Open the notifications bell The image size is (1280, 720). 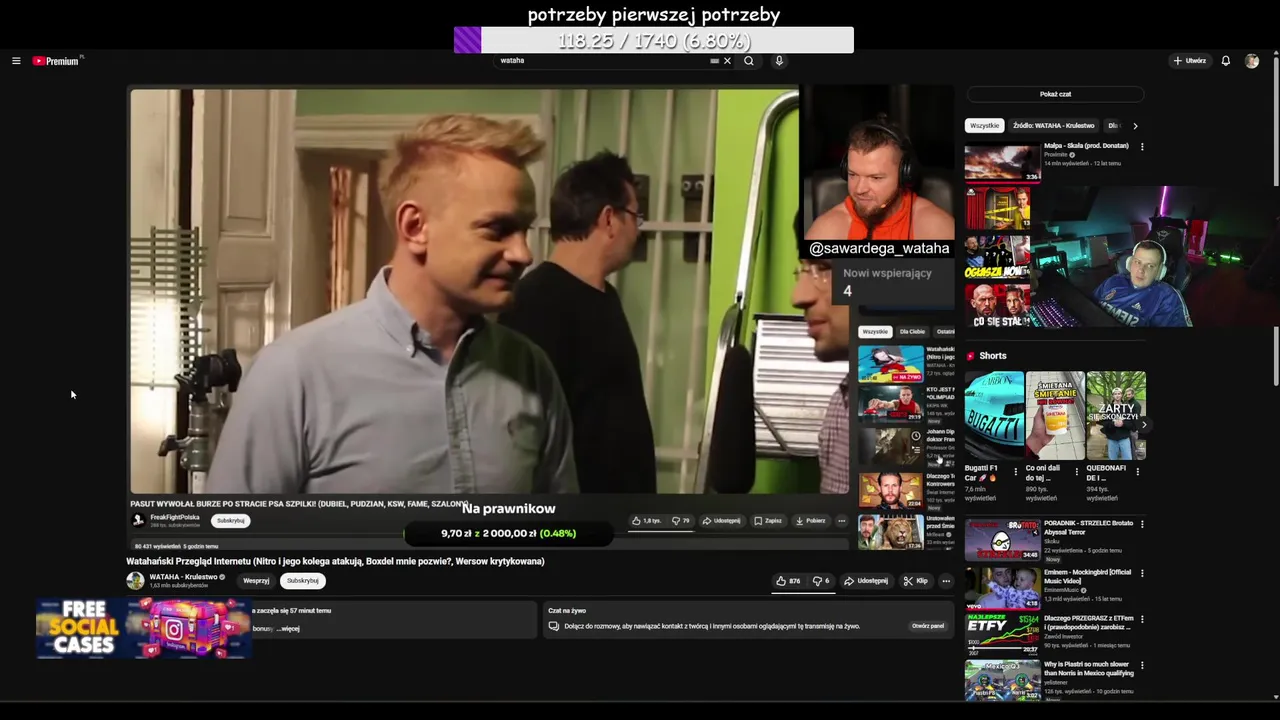click(1226, 61)
